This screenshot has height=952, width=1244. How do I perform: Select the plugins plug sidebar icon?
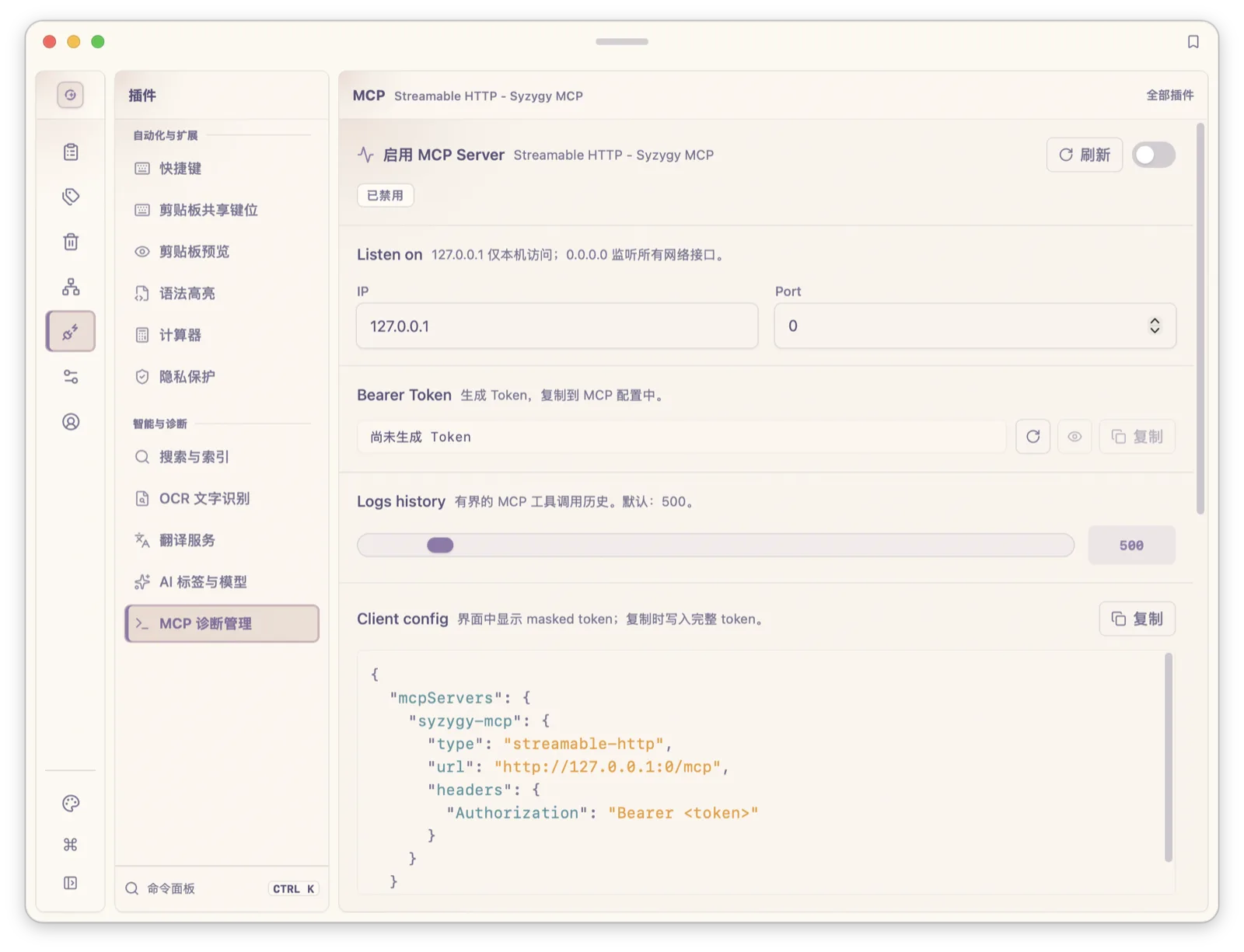click(x=71, y=332)
